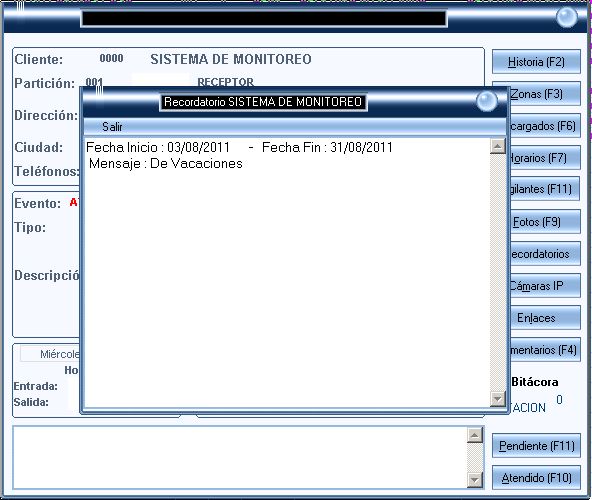Mark event as Pendiente (F11)

coord(536,446)
